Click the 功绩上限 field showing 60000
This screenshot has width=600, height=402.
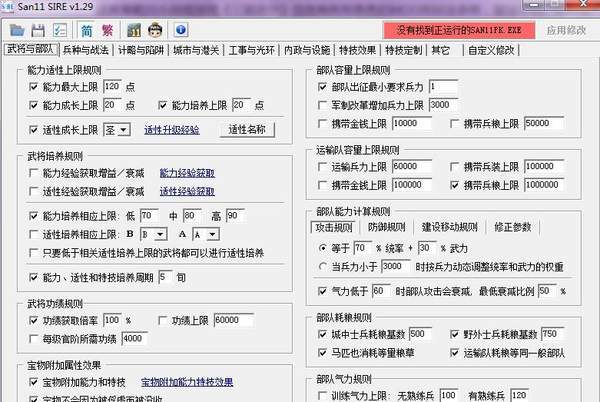[233, 320]
